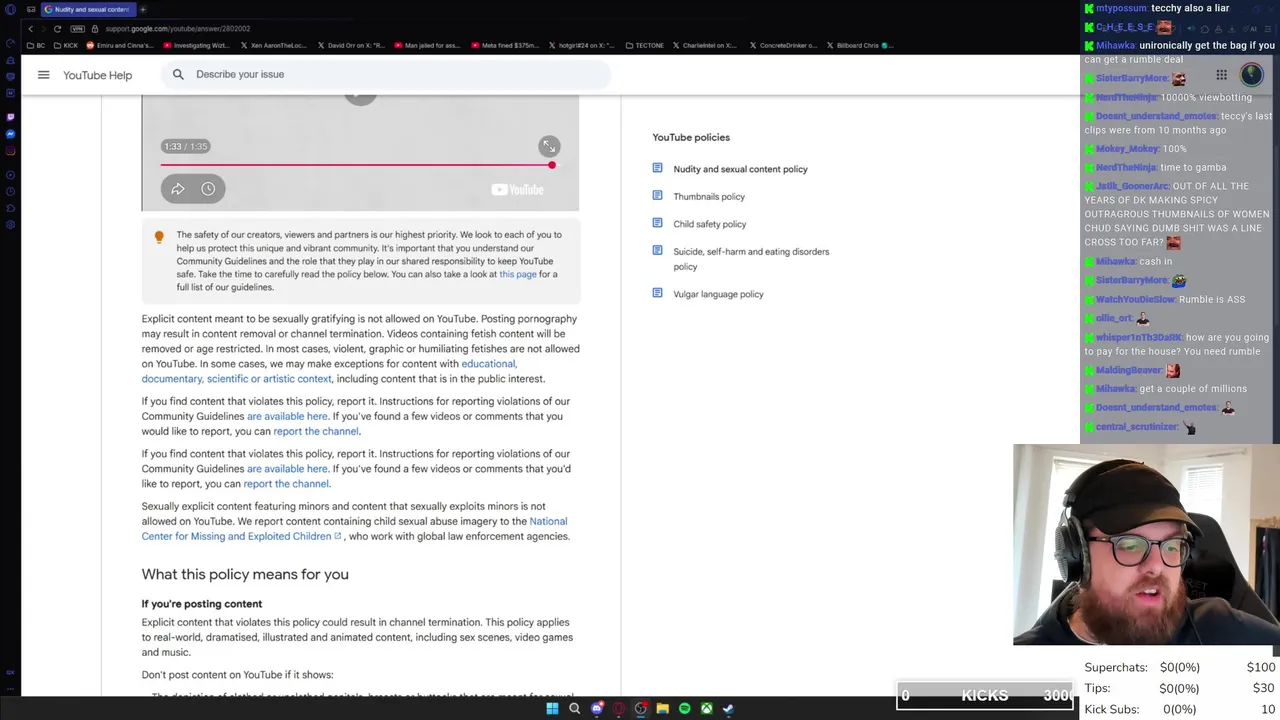Screen dimensions: 1280x720
Task: Open the 'Man jailed for ass...' bookmark
Action: click(x=427, y=45)
